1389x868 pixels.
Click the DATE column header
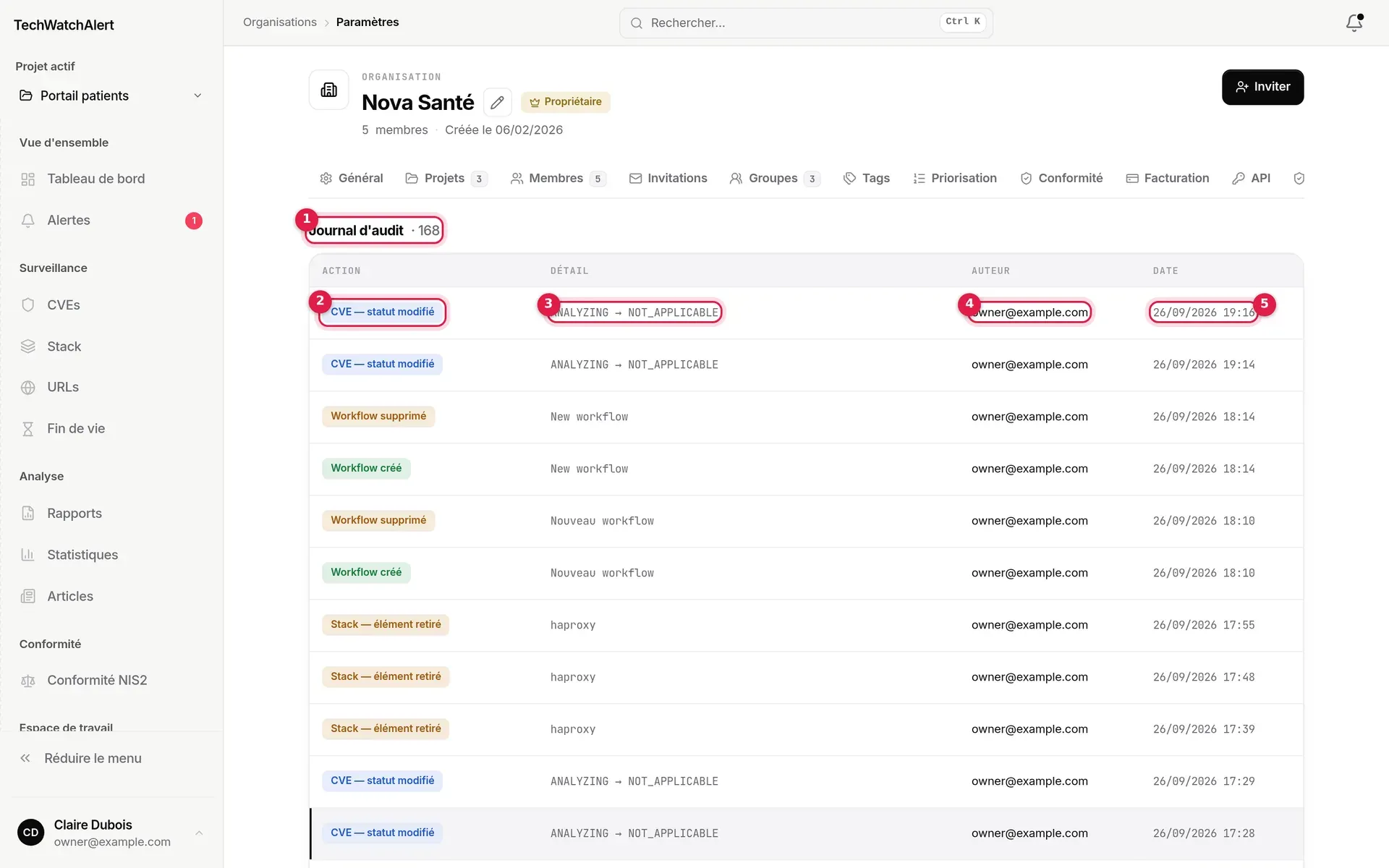coord(1165,271)
